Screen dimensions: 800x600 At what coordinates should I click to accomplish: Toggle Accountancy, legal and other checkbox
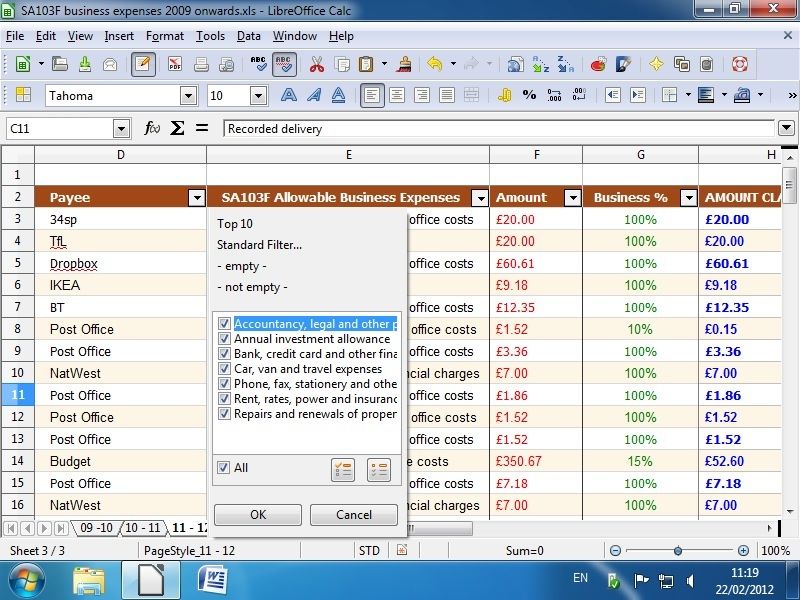[x=224, y=323]
